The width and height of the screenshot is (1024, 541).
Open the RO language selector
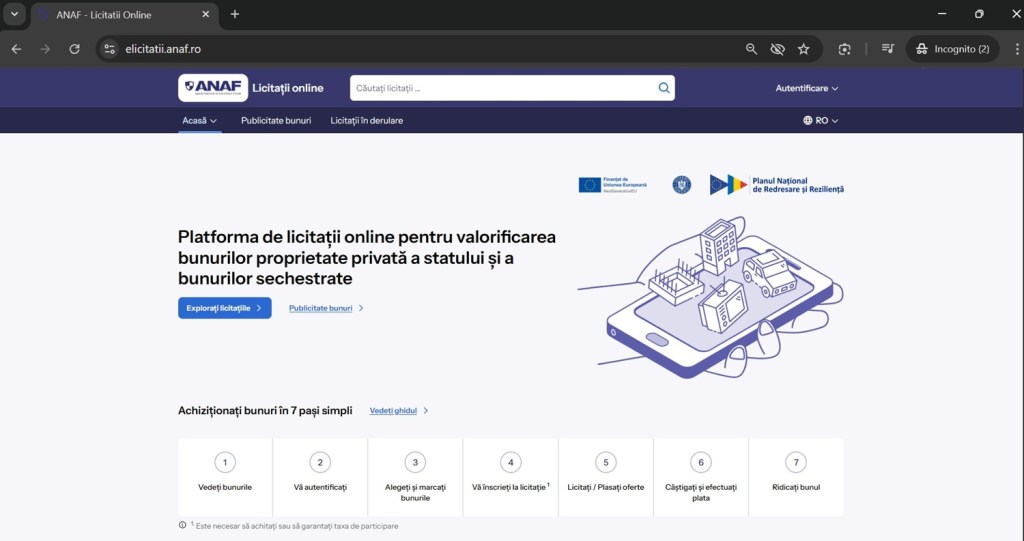(820, 120)
